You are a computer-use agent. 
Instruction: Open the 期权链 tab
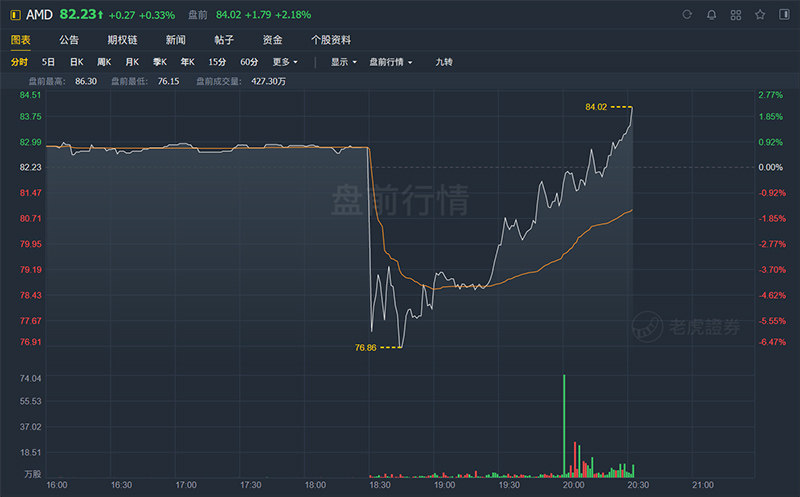[x=122, y=40]
